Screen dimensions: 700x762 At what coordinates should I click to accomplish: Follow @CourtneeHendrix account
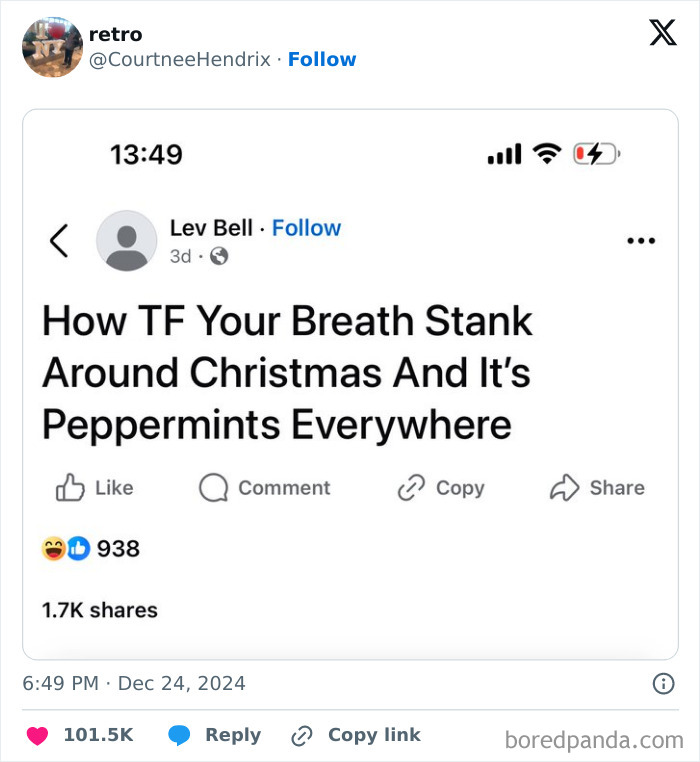pyautogui.click(x=322, y=60)
